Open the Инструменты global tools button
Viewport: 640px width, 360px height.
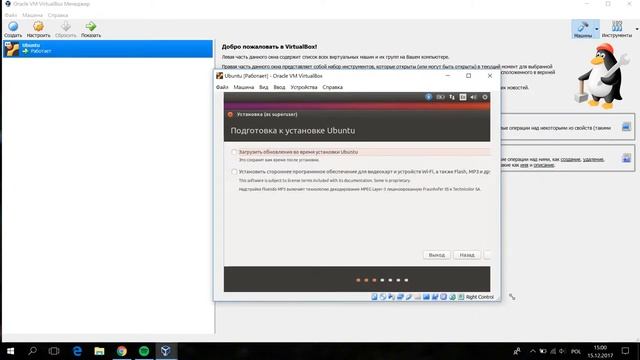[617, 29]
